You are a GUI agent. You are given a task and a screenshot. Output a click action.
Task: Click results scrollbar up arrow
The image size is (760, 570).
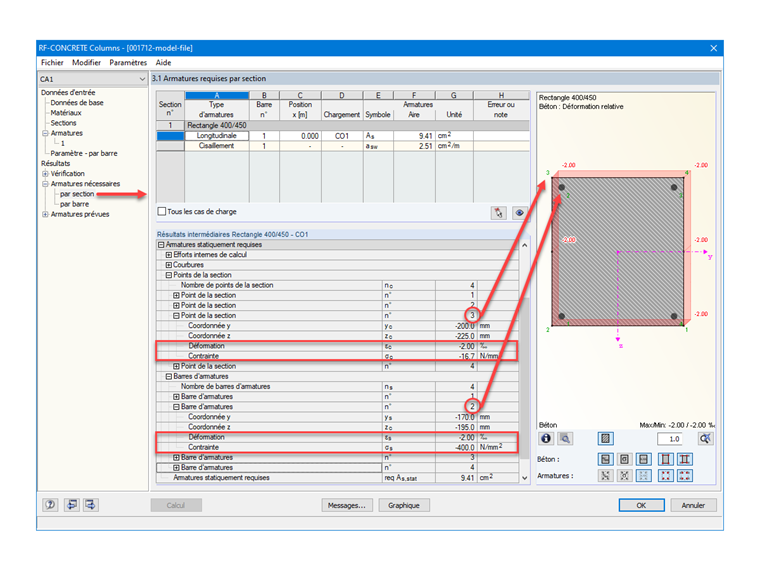pos(524,245)
